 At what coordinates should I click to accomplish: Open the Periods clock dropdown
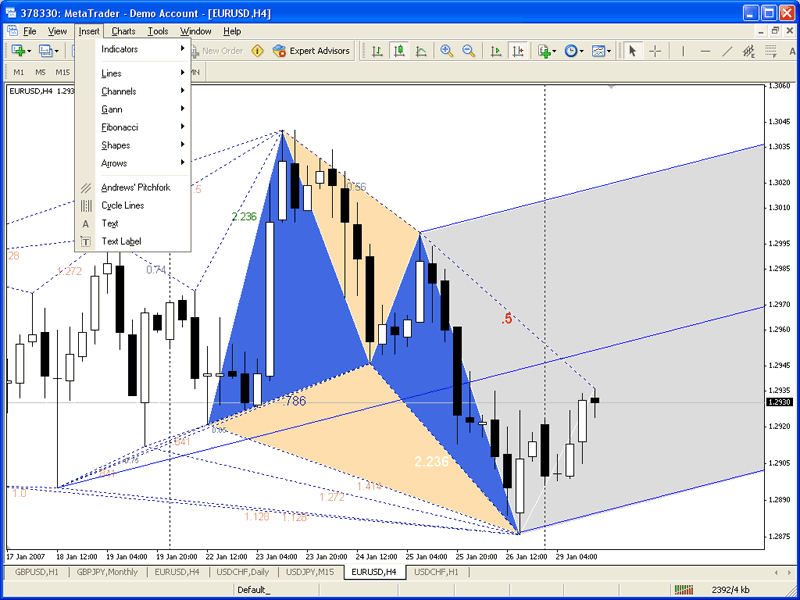(x=574, y=51)
